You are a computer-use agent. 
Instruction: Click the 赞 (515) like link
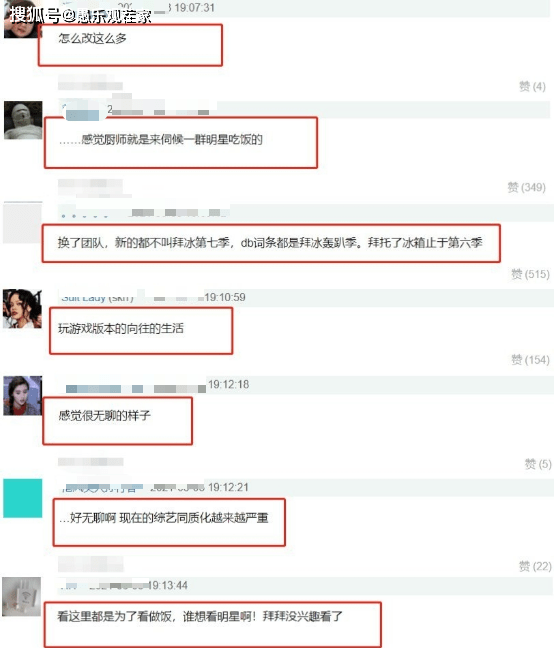(x=530, y=274)
